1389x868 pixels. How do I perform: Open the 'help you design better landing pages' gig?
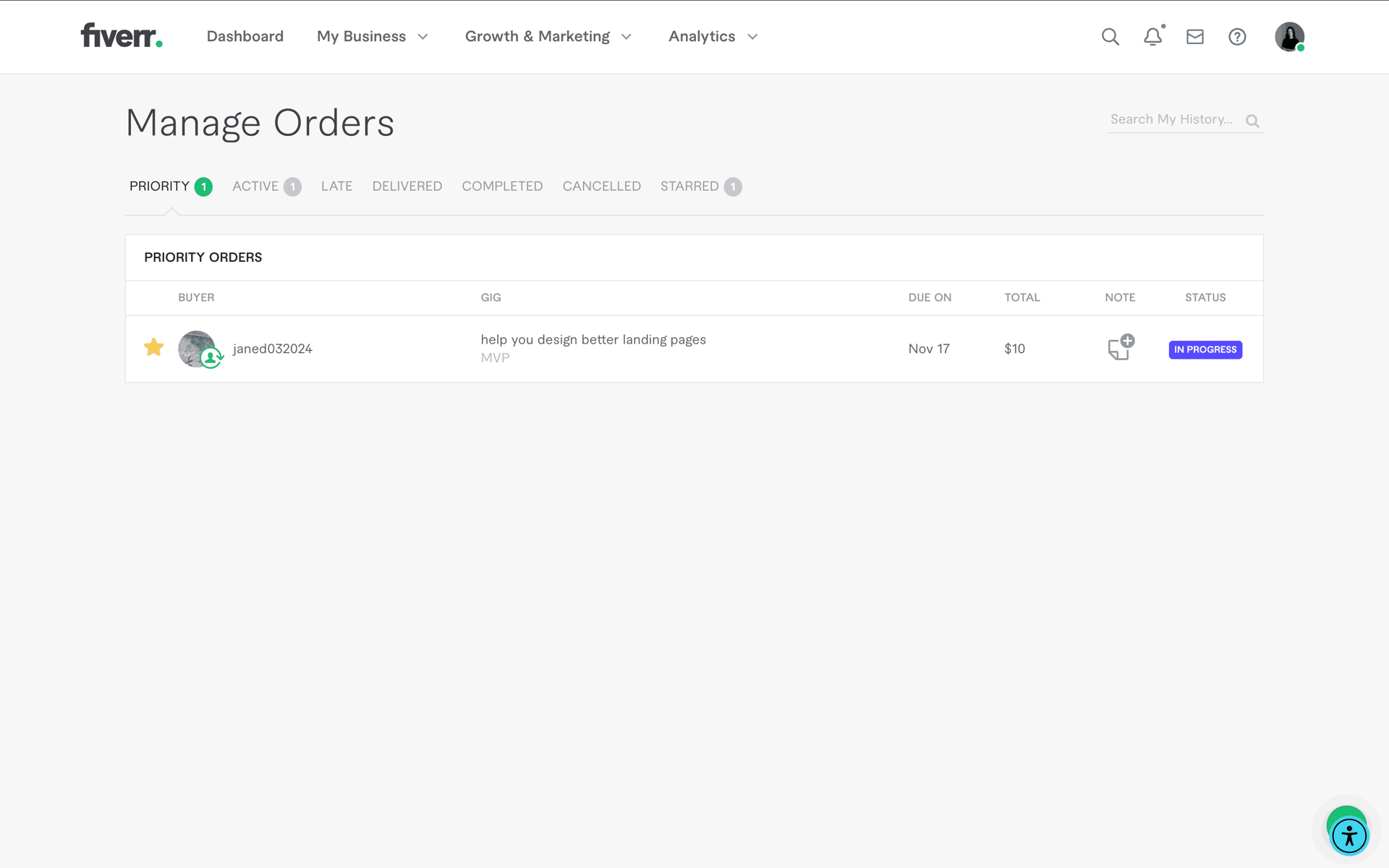[x=593, y=340]
